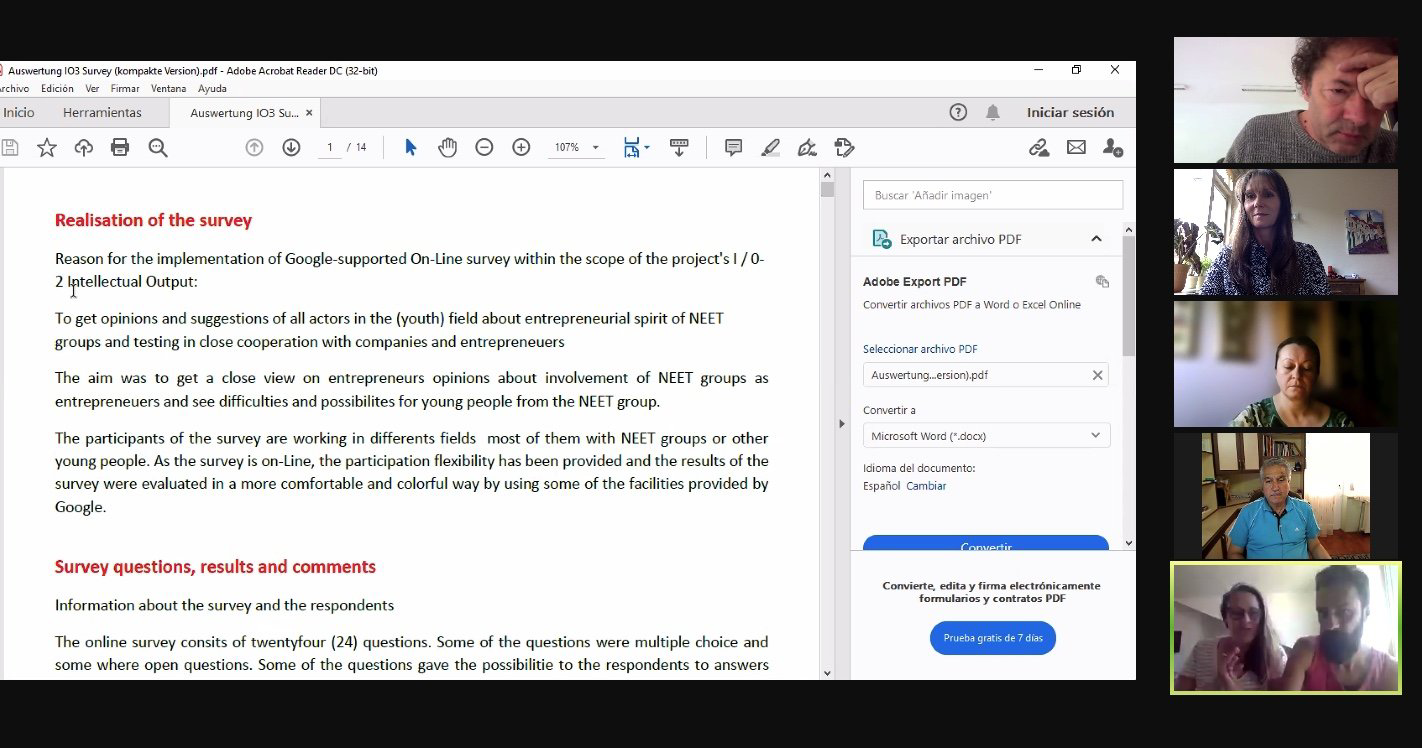Image resolution: width=1422 pixels, height=748 pixels.
Task: Click the cloud upload icon in the toolbar
Action: click(x=84, y=148)
